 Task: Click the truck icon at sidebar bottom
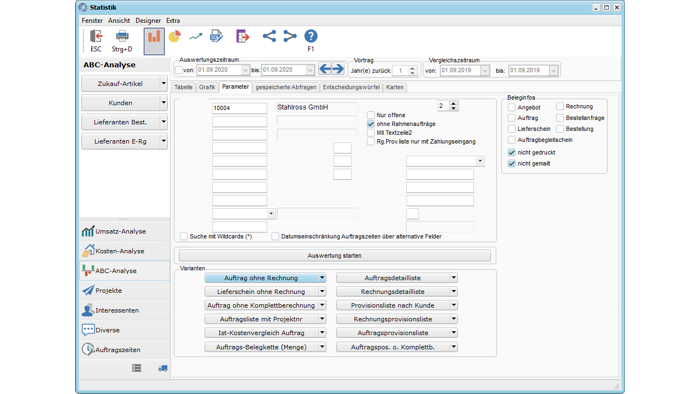tap(162, 368)
